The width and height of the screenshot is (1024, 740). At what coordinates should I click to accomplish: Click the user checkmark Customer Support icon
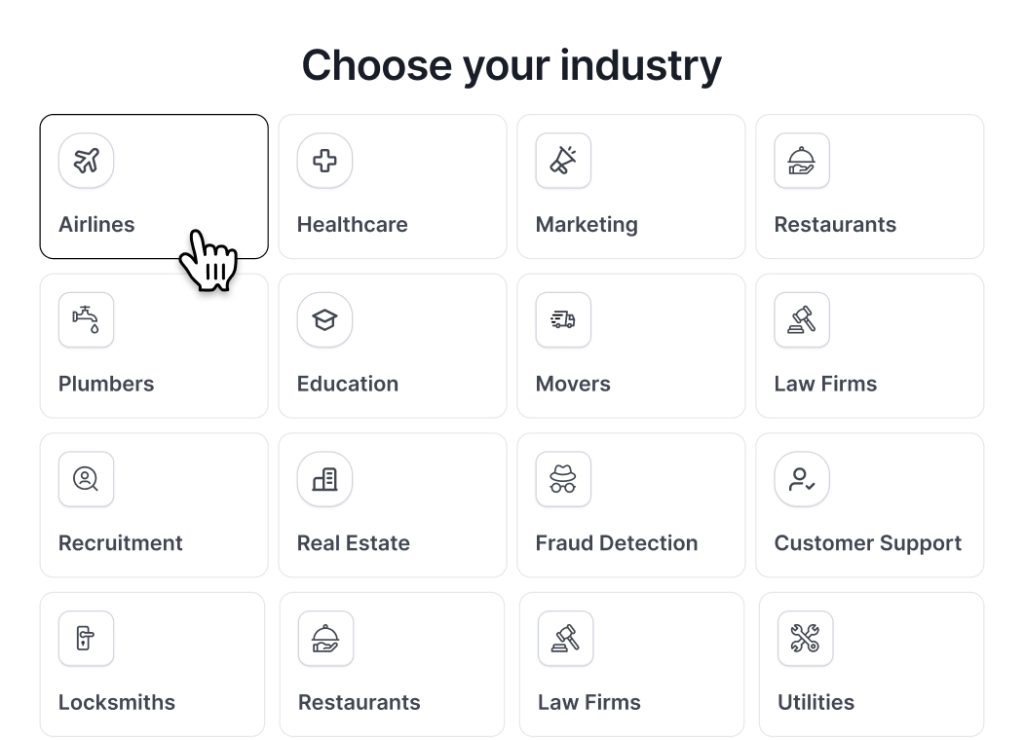click(x=801, y=479)
